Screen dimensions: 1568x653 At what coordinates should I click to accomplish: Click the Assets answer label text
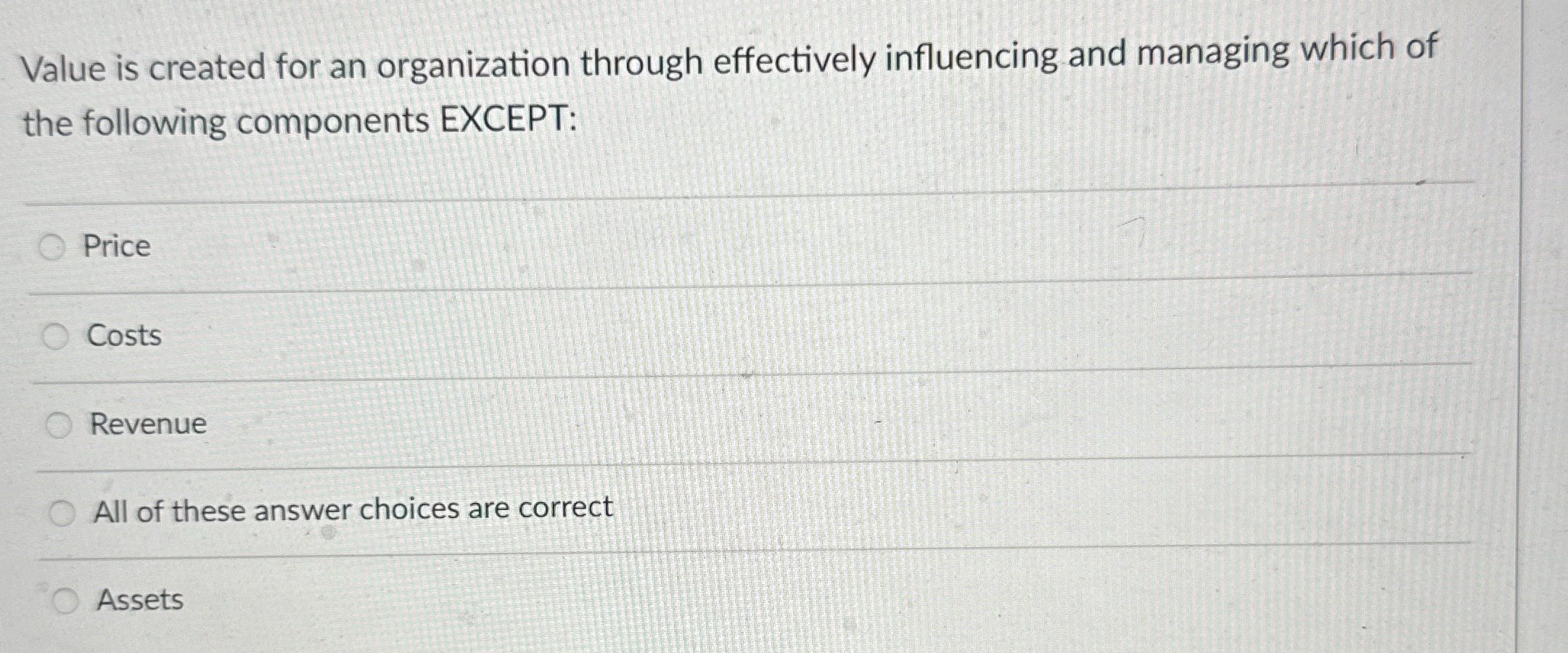coord(140,599)
